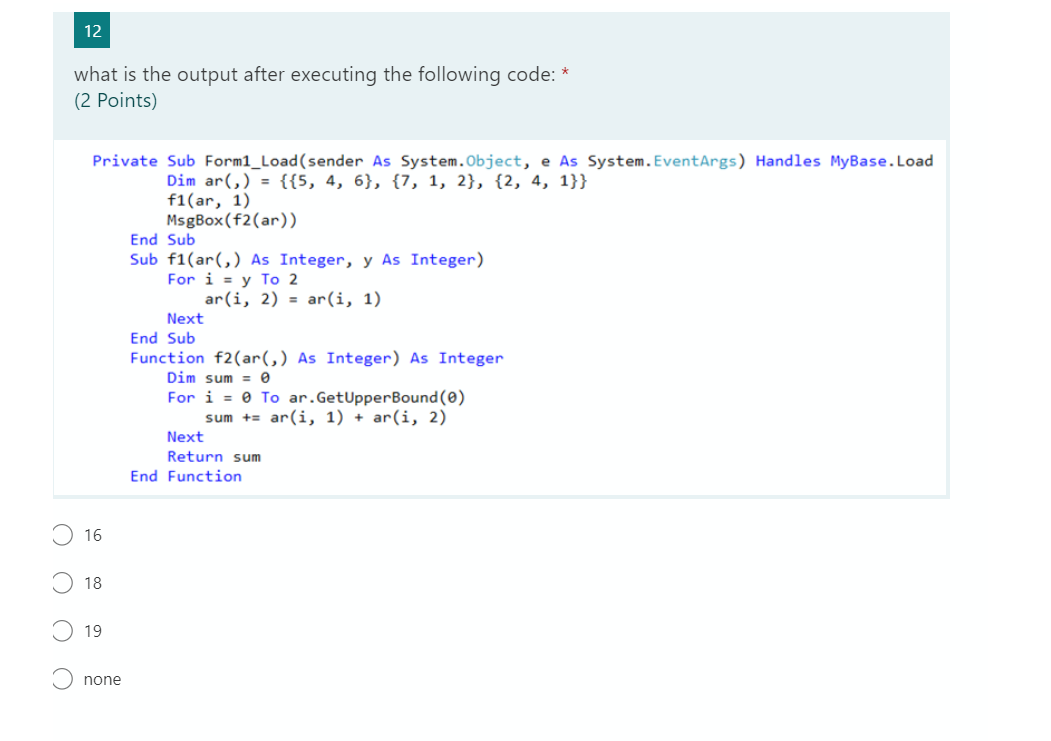Select the radio button for answer 18
Viewport: 1051px width, 741px height.
(62, 583)
